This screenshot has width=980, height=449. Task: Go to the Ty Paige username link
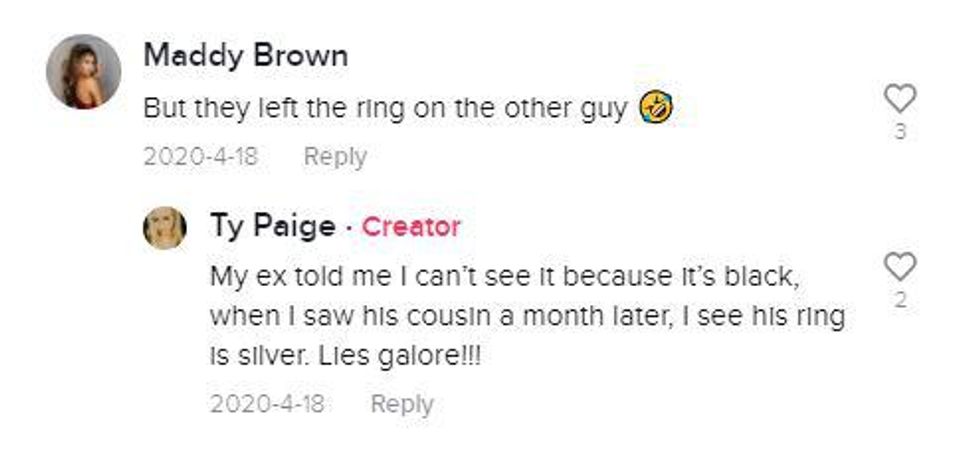tap(272, 226)
